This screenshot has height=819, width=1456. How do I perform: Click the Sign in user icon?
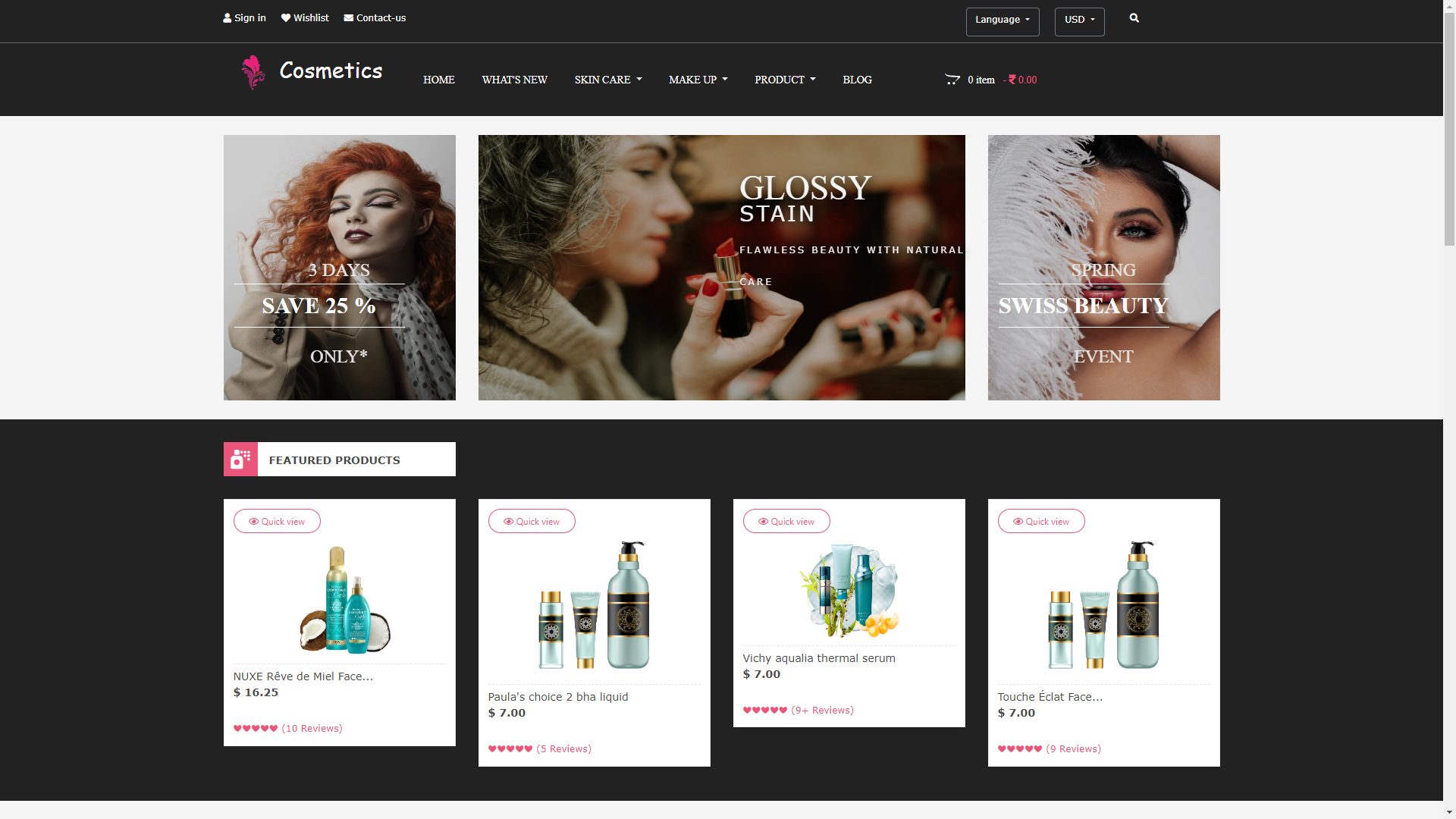[x=227, y=18]
